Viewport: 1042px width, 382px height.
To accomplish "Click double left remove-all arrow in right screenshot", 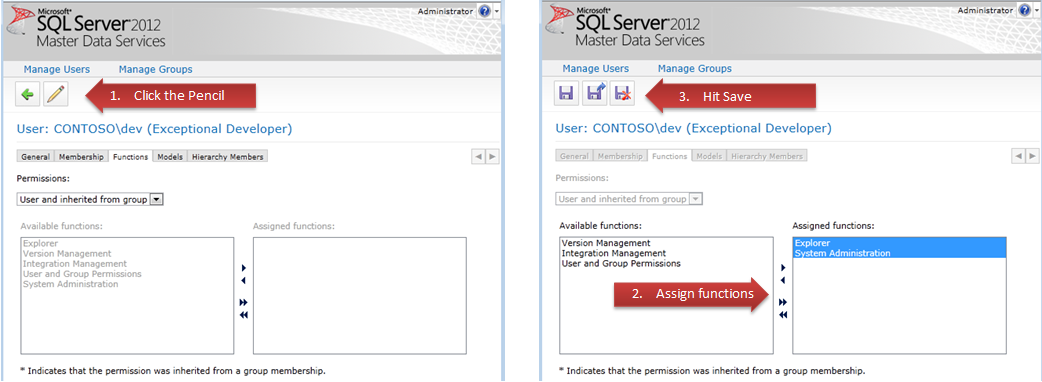I will pyautogui.click(x=783, y=315).
